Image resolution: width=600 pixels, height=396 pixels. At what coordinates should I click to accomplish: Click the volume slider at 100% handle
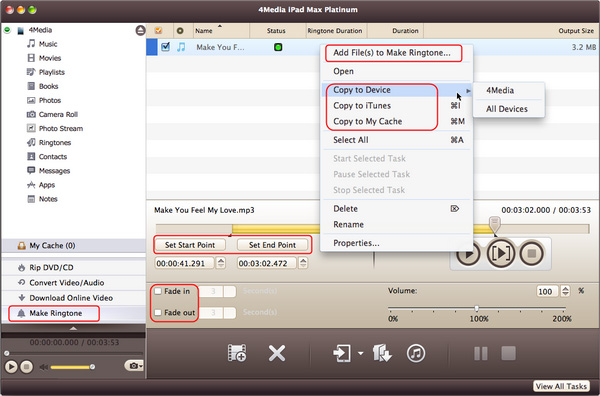tap(477, 308)
